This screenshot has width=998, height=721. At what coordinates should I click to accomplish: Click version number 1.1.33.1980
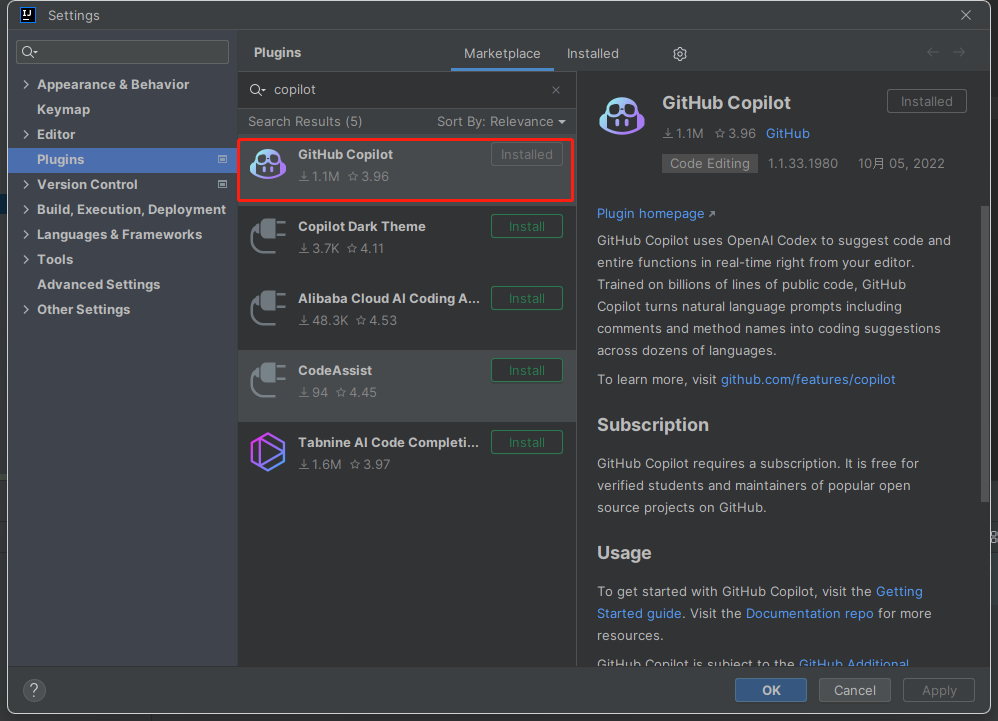click(x=803, y=164)
